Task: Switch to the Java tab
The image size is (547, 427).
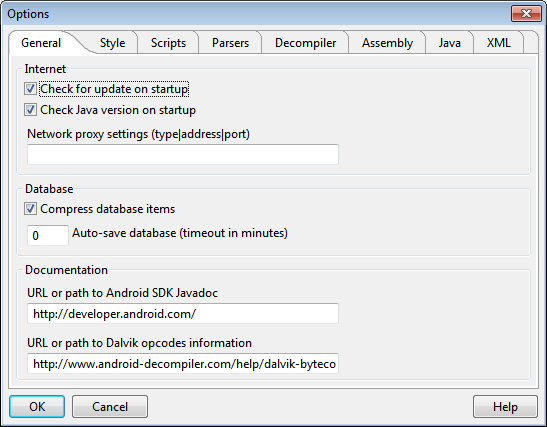Action: pos(449,43)
